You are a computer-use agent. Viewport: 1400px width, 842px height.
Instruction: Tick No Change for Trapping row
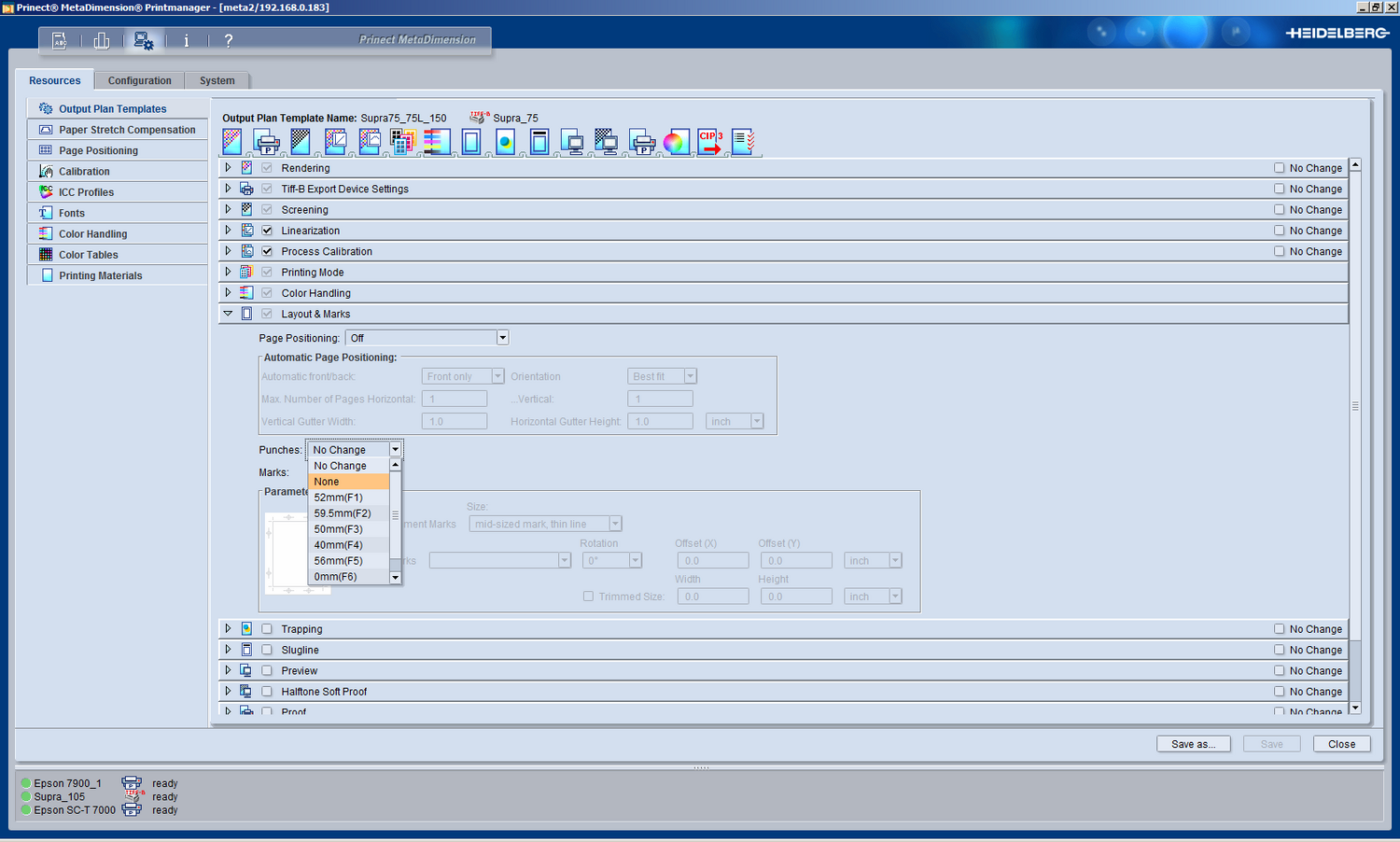pyautogui.click(x=1280, y=629)
